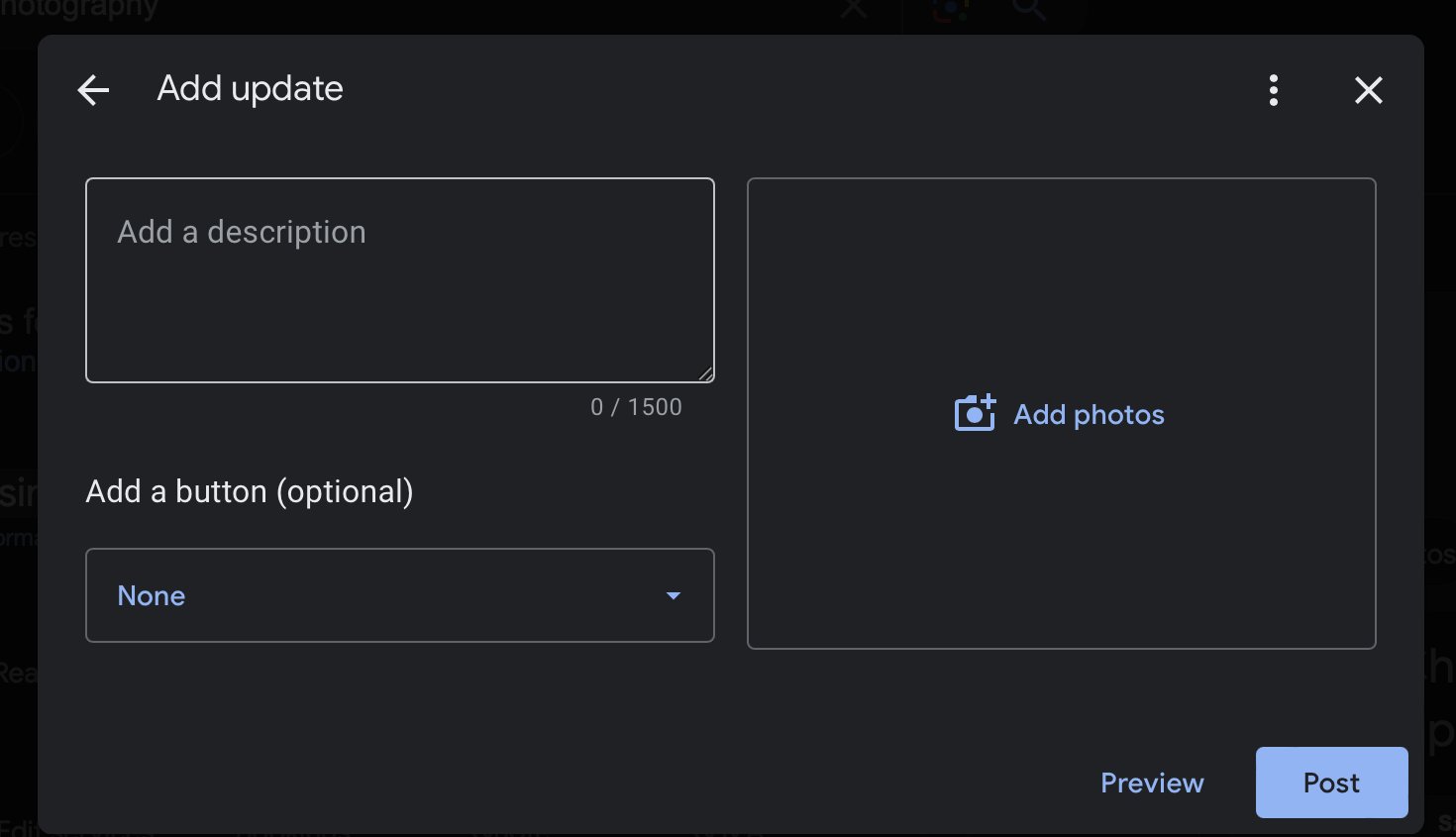Click the Add update title header
This screenshot has height=837, width=1456.
(249, 88)
